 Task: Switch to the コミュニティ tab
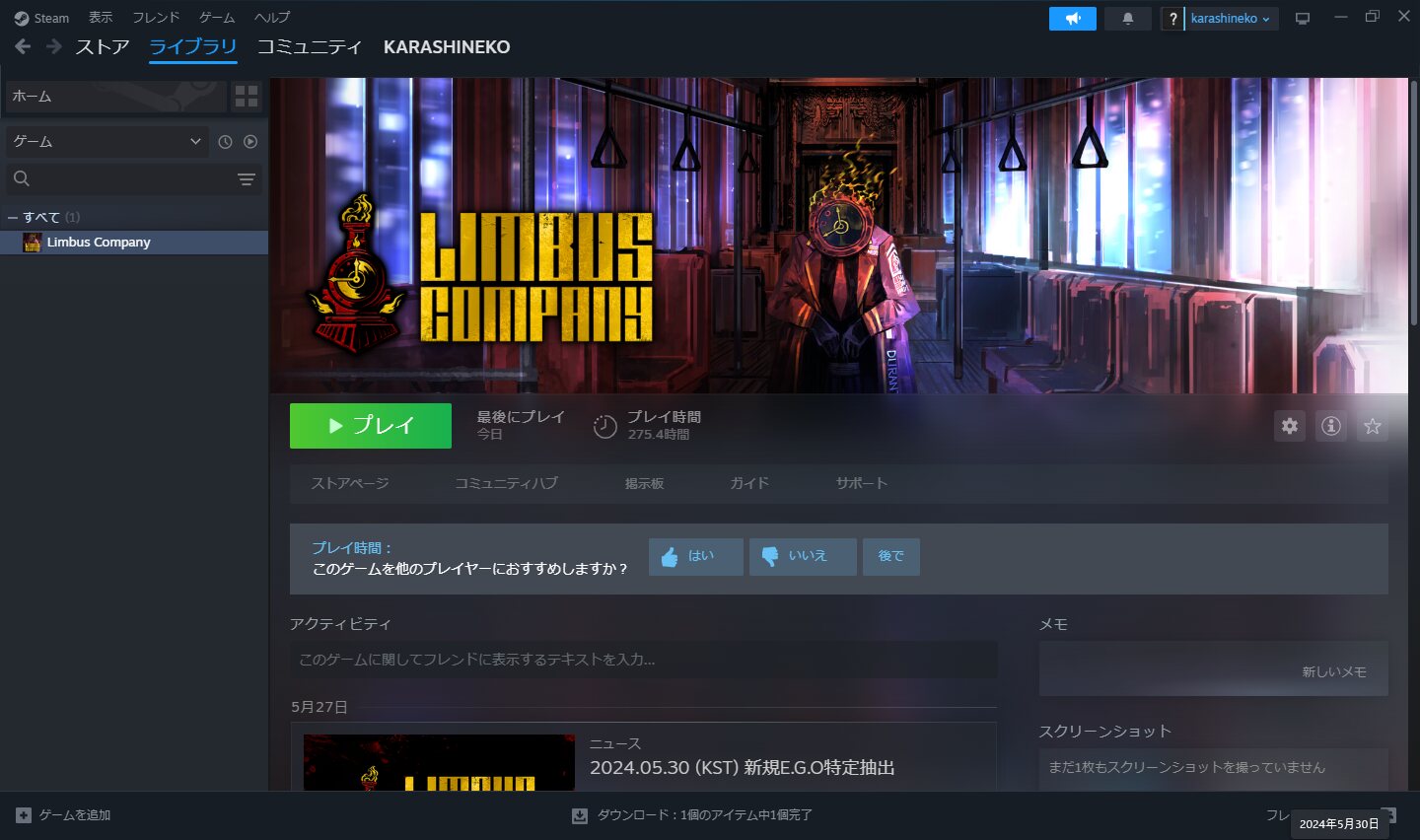point(310,47)
